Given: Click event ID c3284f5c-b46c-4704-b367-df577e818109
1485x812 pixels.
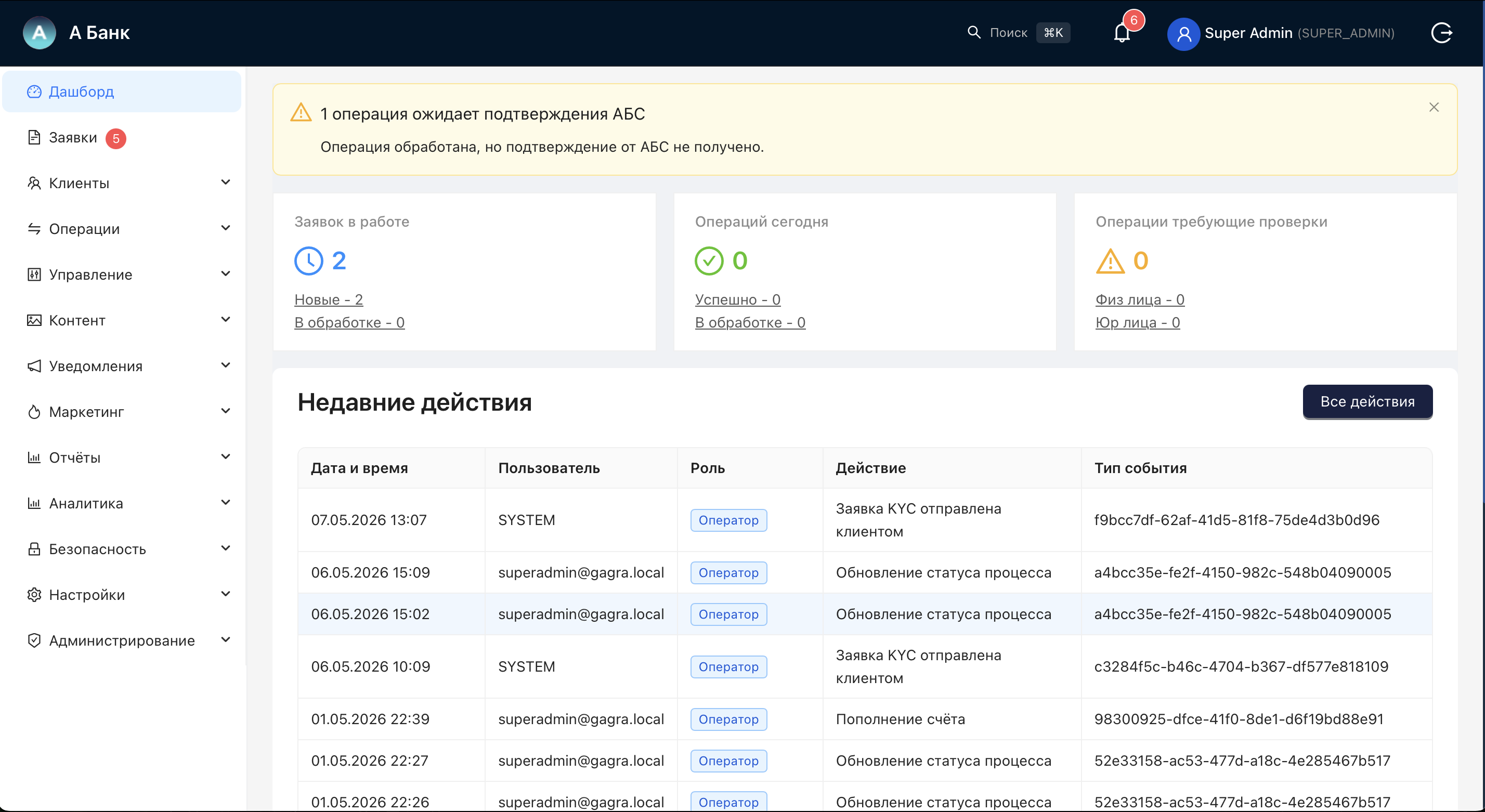Looking at the screenshot, I should [x=1241, y=667].
